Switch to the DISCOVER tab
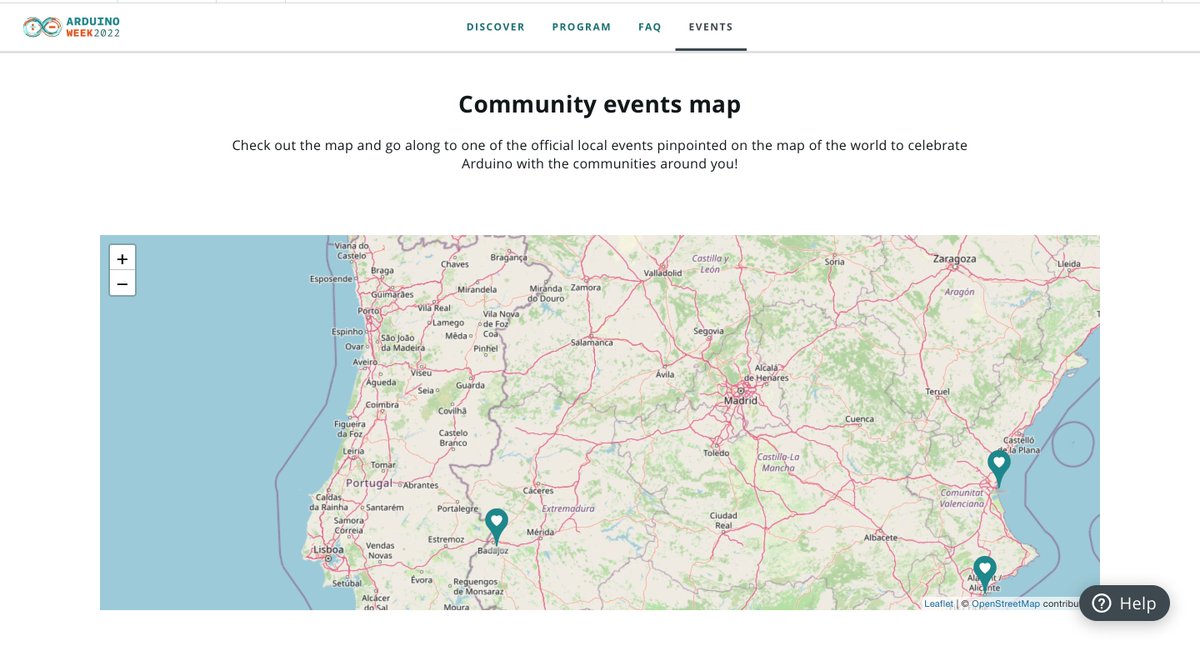The height and width of the screenshot is (651, 1200). pos(495,27)
